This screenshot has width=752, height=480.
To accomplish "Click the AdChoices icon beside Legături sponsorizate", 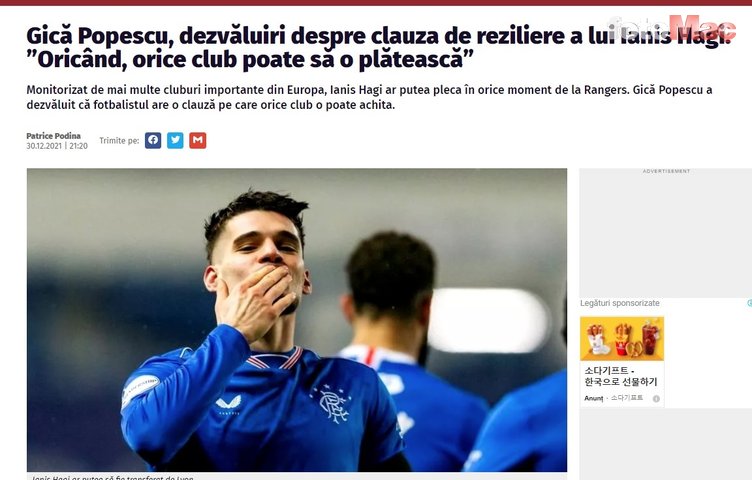I will pos(750,303).
